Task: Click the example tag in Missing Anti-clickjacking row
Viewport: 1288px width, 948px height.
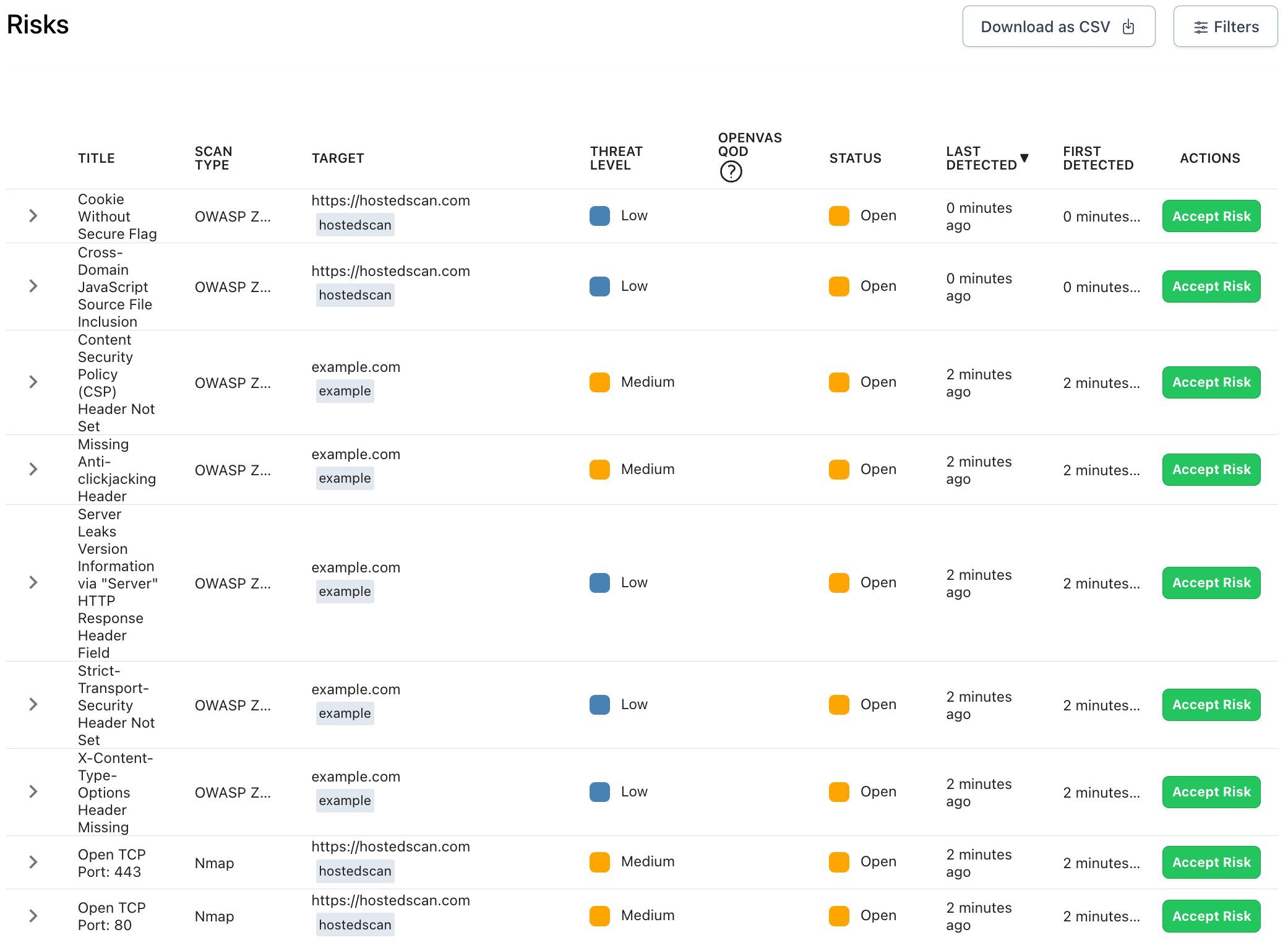Action: pyautogui.click(x=345, y=478)
